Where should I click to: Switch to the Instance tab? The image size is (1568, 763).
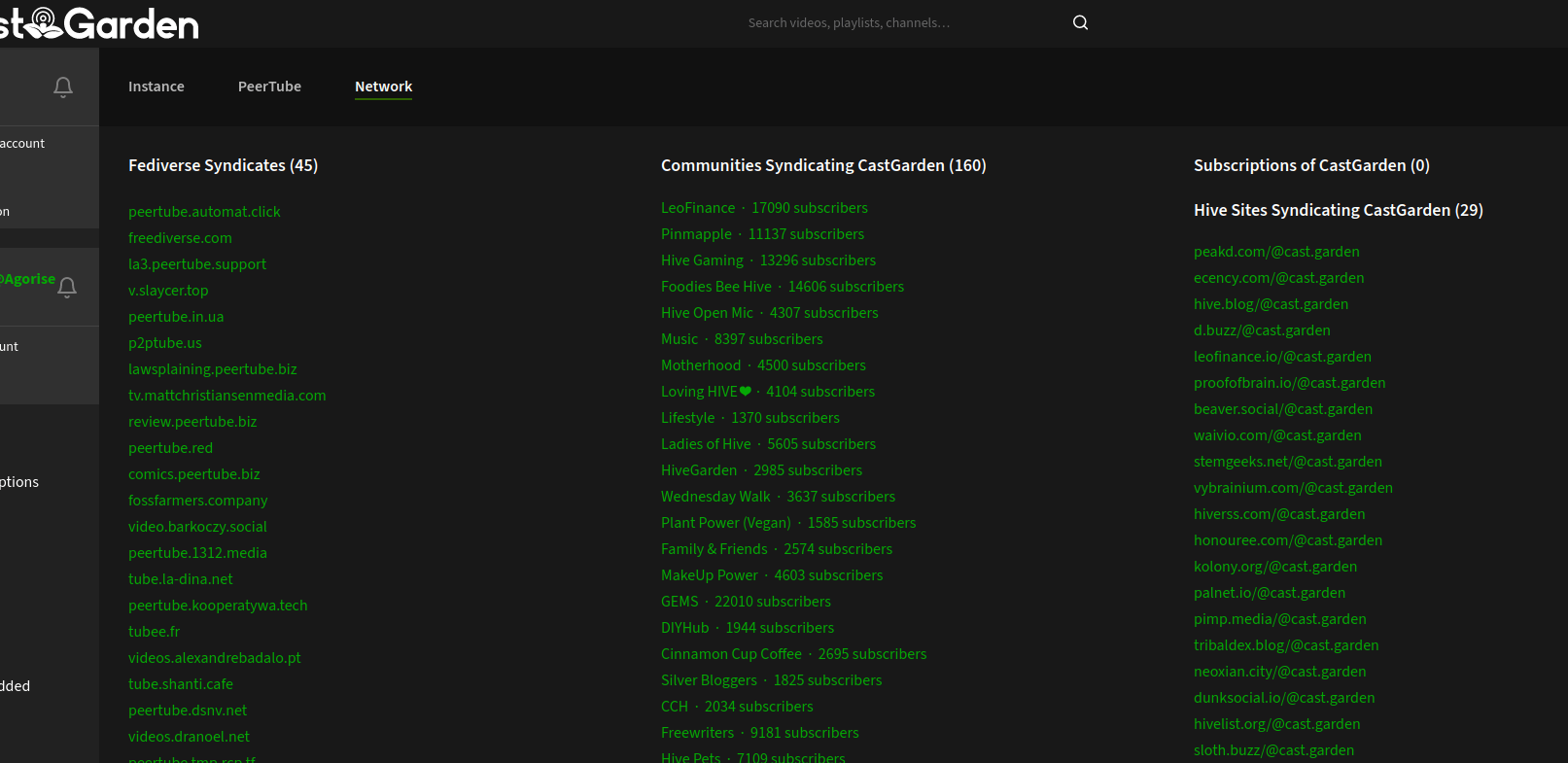pos(157,87)
